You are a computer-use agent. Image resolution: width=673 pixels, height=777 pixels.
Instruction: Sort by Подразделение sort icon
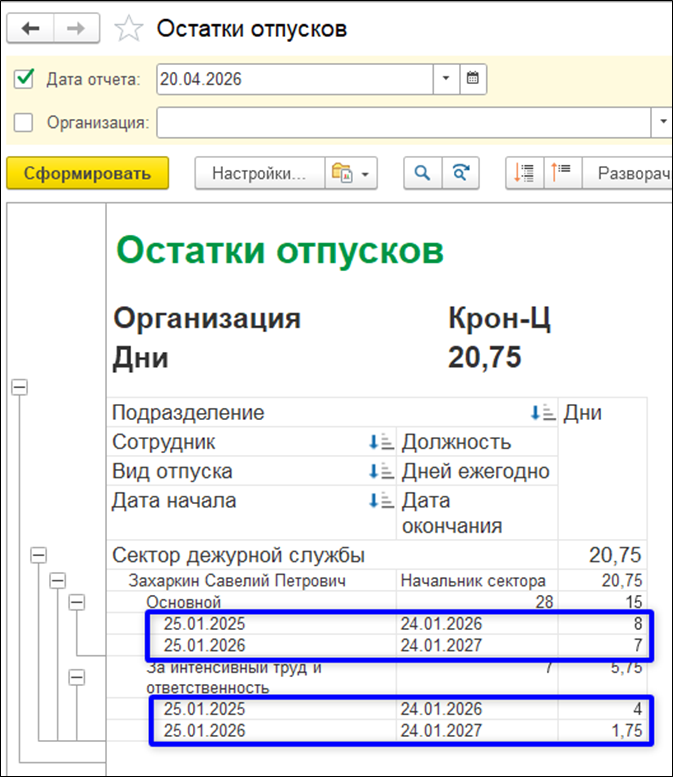coord(542,413)
